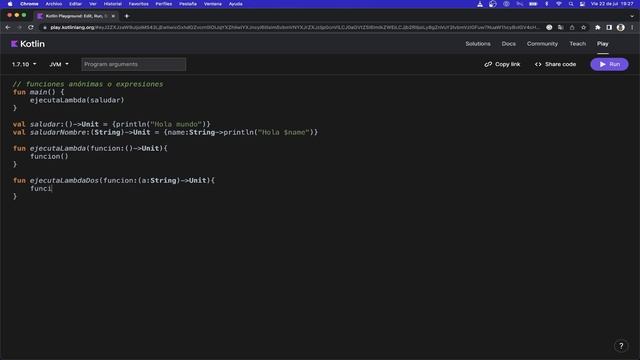
Task: Select the Kotlin Playground browser tab
Action: coord(76,16)
